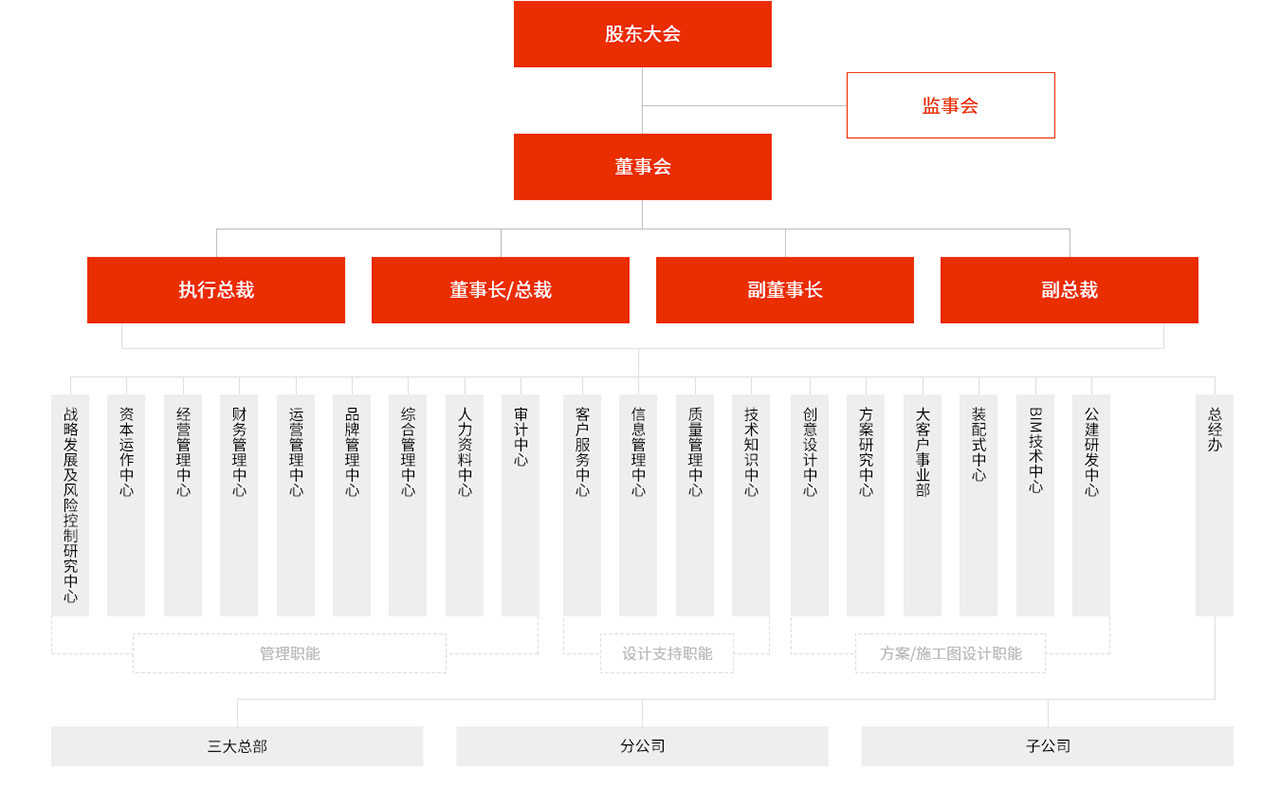Click the 信息管理中心 column
The height and width of the screenshot is (788, 1280).
click(x=638, y=505)
